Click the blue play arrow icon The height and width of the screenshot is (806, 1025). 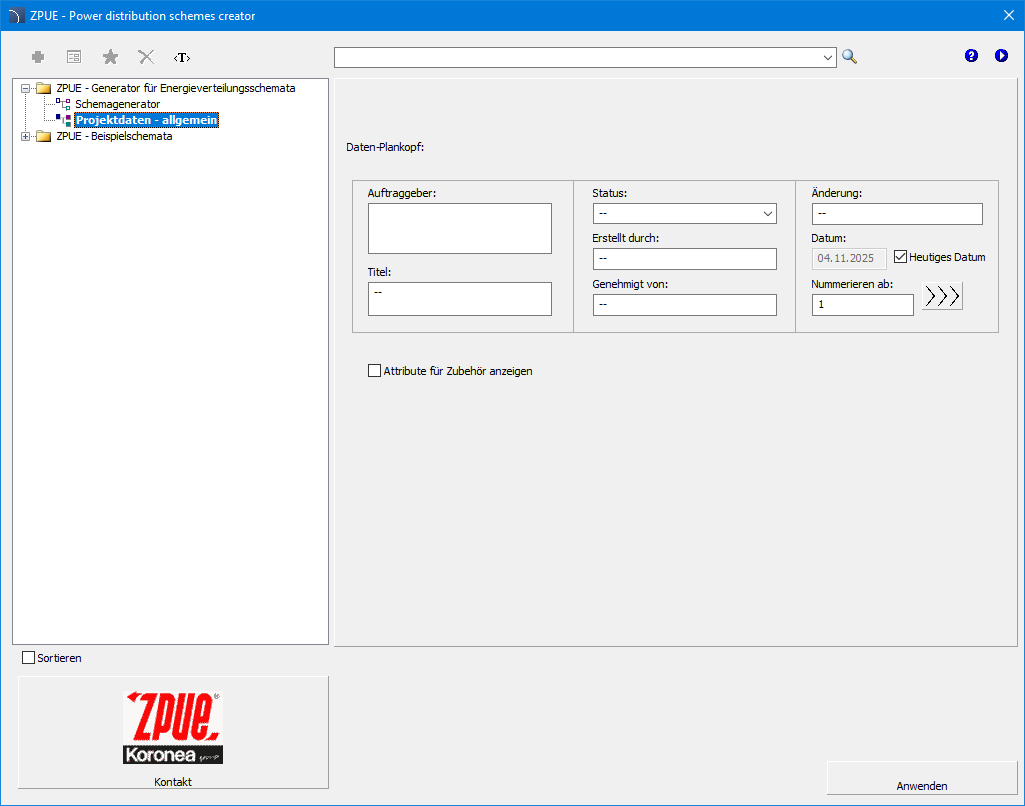tap(1001, 56)
